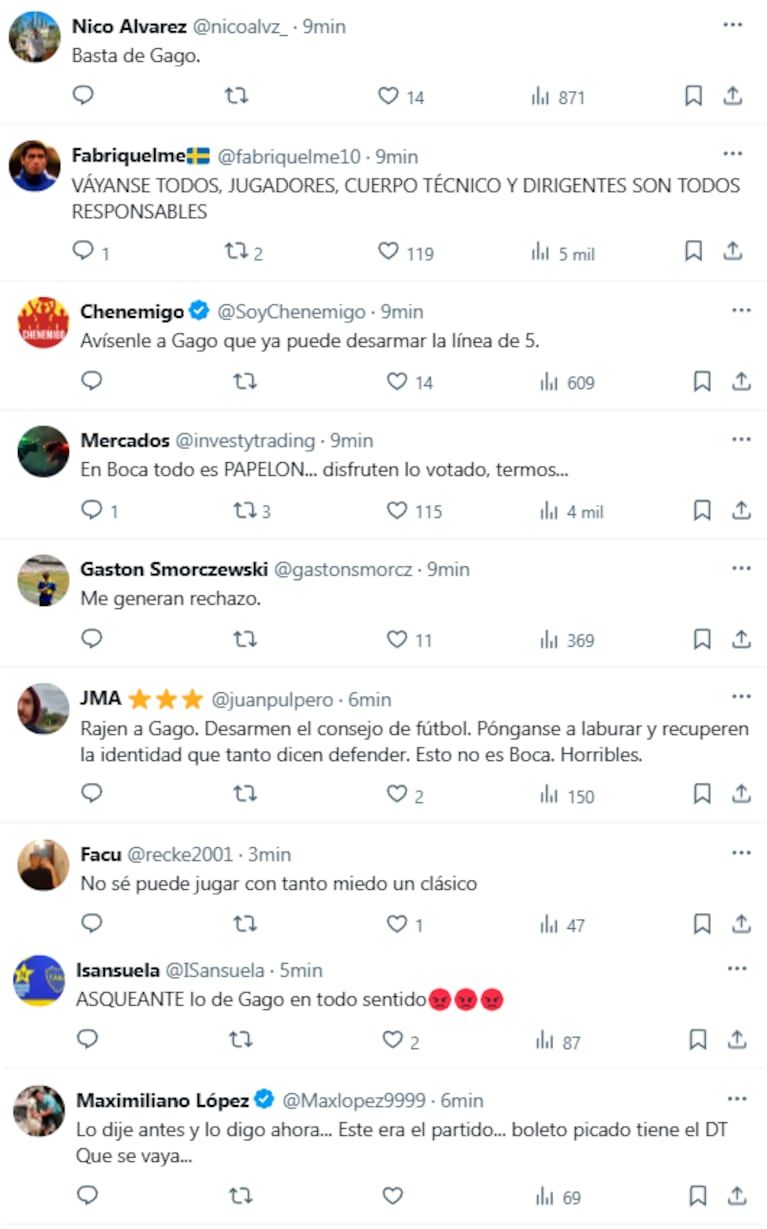Screen dimensions: 767x1229
Task: Bookmark Nico Alvarez's tweet
Action: point(693,96)
